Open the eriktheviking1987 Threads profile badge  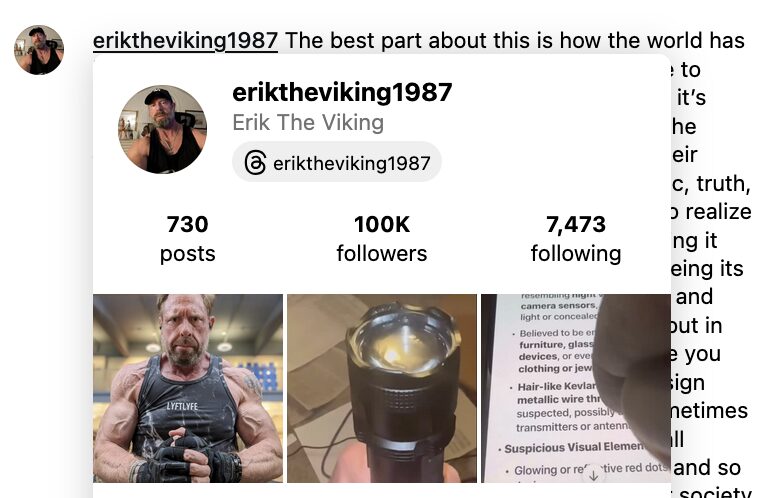[x=337, y=162]
